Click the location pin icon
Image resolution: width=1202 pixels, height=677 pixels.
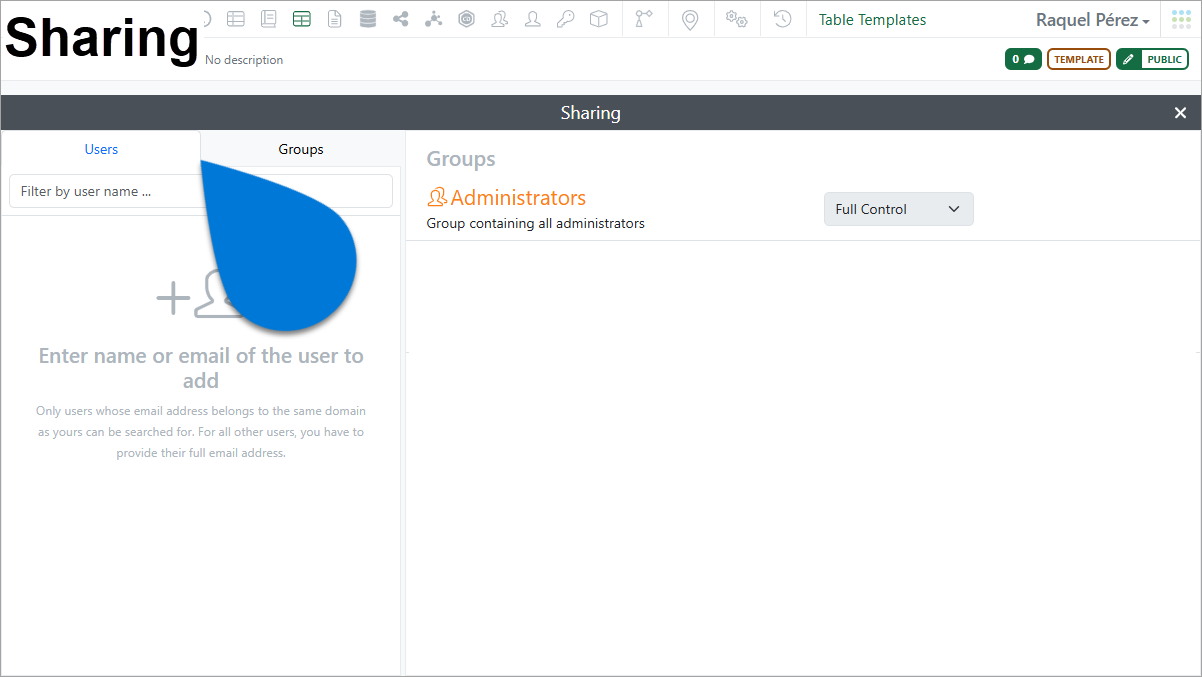[x=690, y=19]
